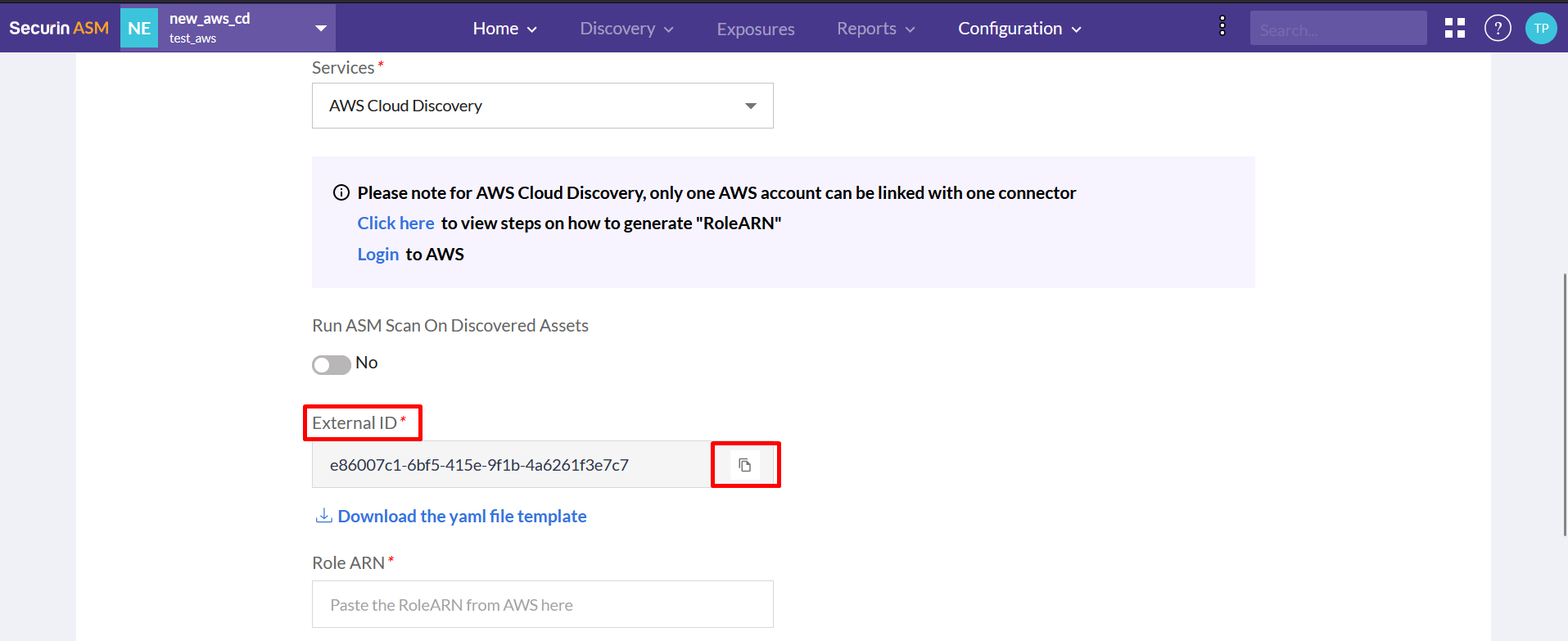Viewport: 1568px width, 641px height.
Task: Open the TP user profile avatar
Action: [1541, 29]
